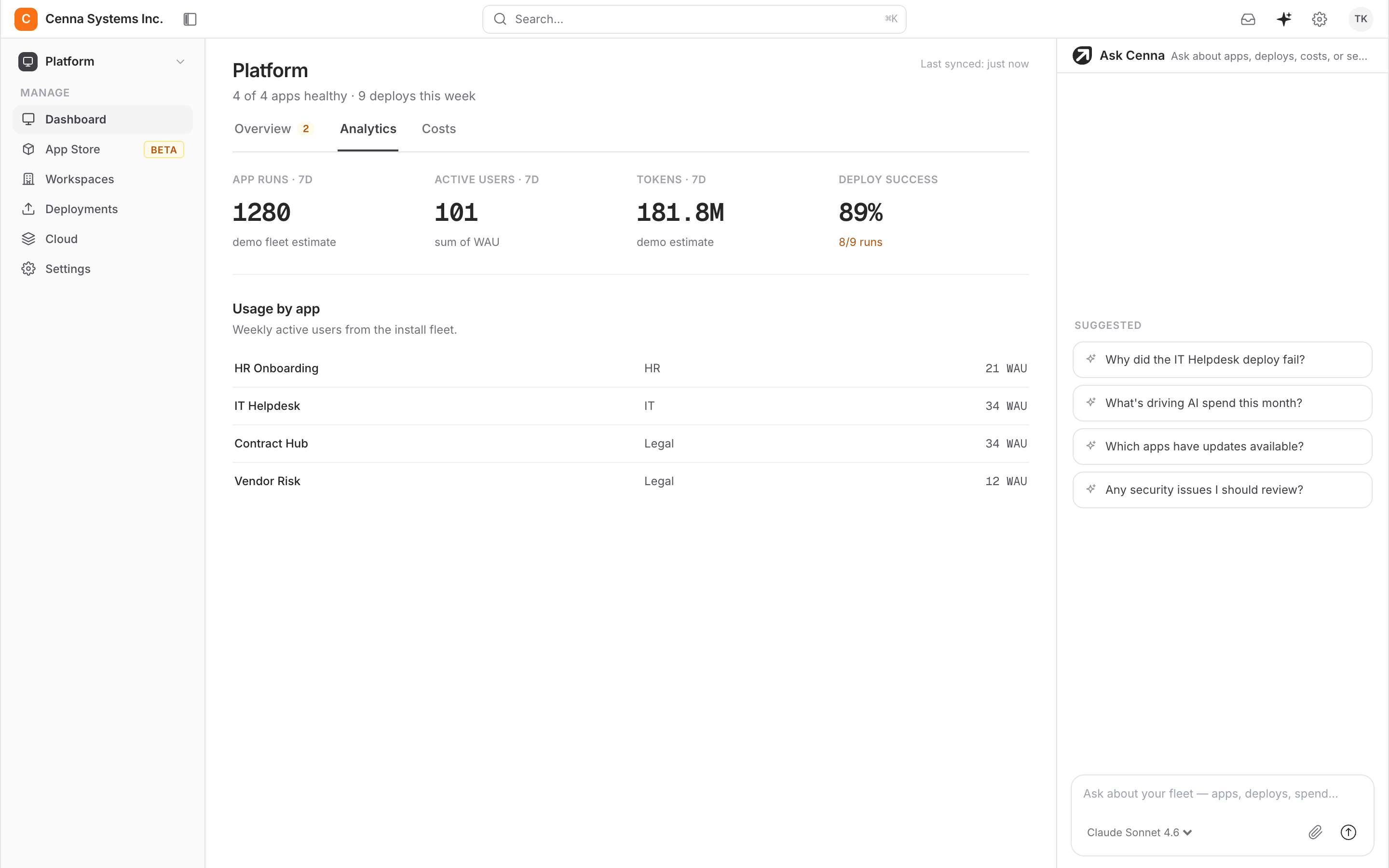
Task: Click sparkle icon beside IT Helpdesk suggestion
Action: [x=1091, y=359]
